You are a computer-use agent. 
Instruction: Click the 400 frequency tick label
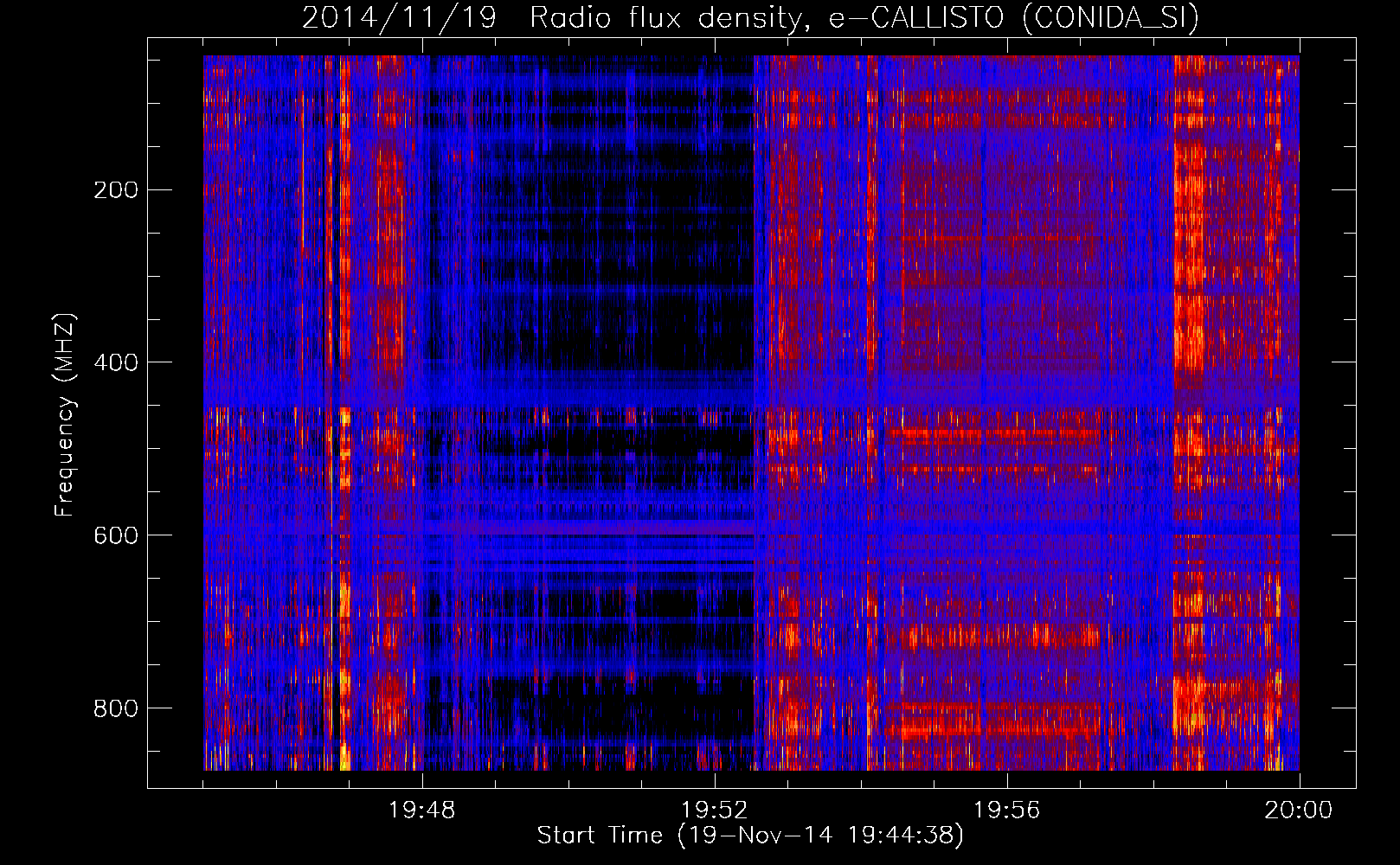(116, 362)
